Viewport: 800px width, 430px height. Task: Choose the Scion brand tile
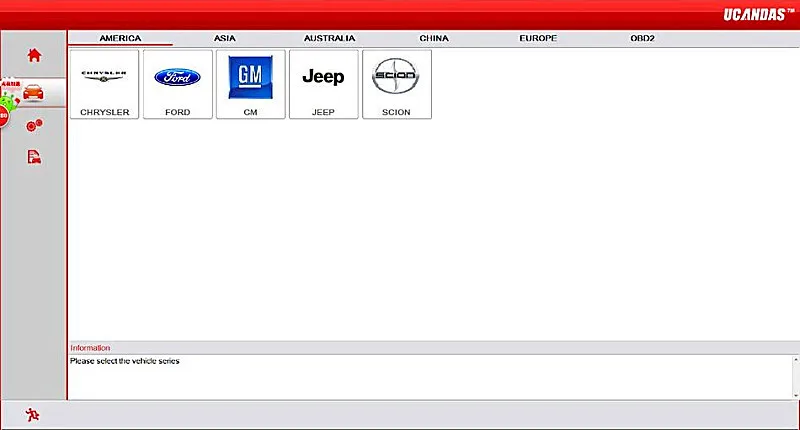[396, 84]
